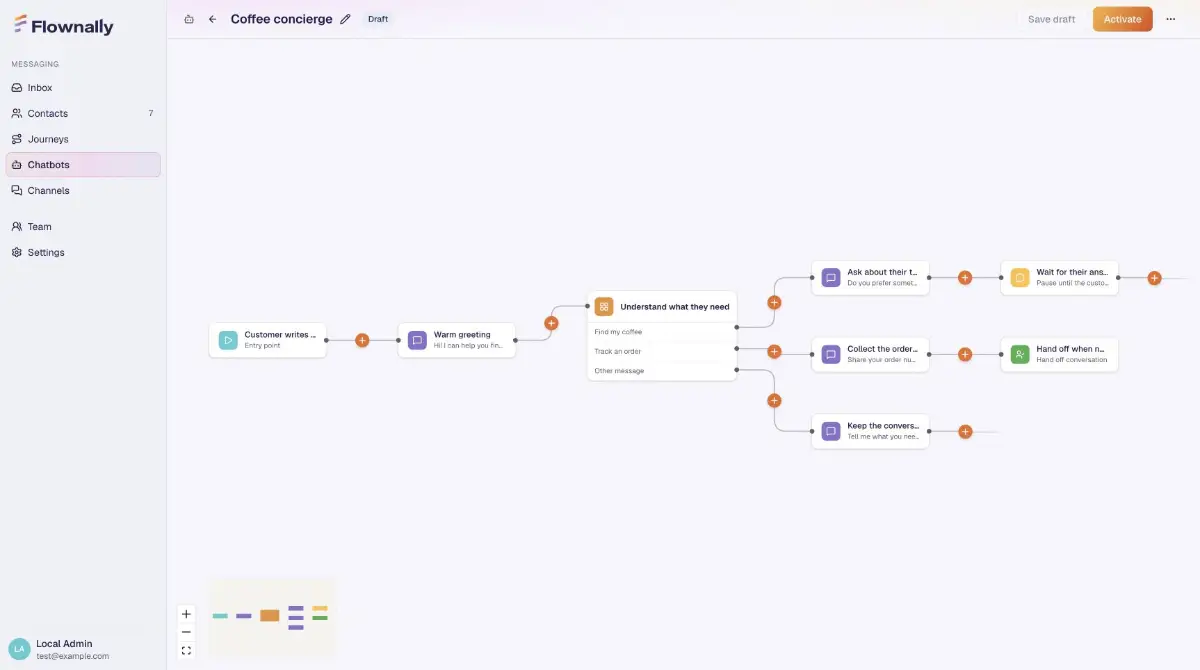Click the Track an order branch
This screenshot has width=1200, height=670.
click(662, 351)
